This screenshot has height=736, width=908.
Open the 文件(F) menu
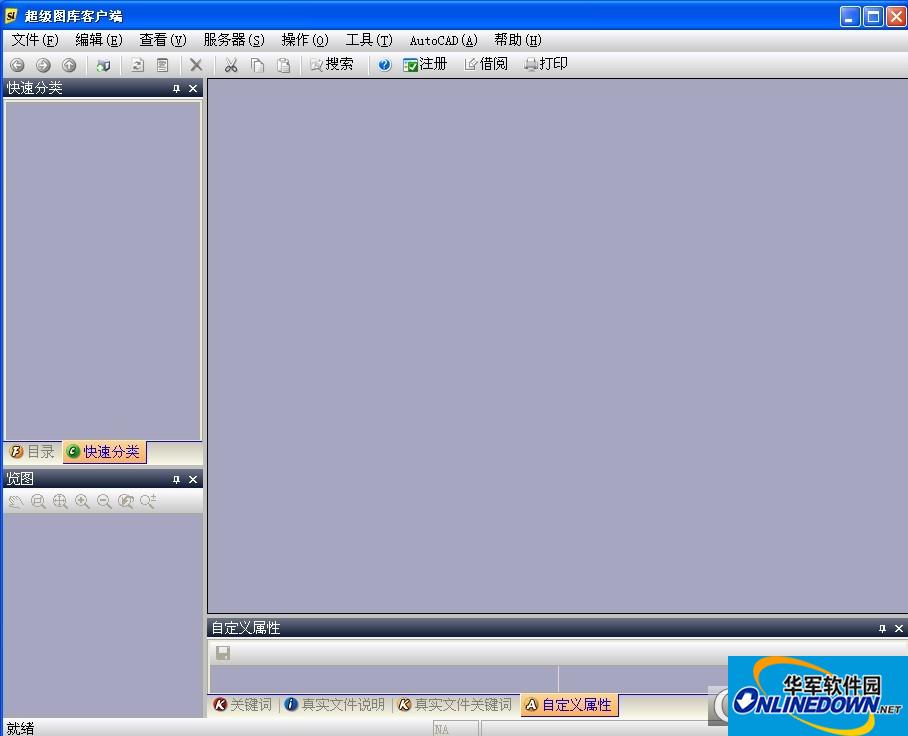35,40
